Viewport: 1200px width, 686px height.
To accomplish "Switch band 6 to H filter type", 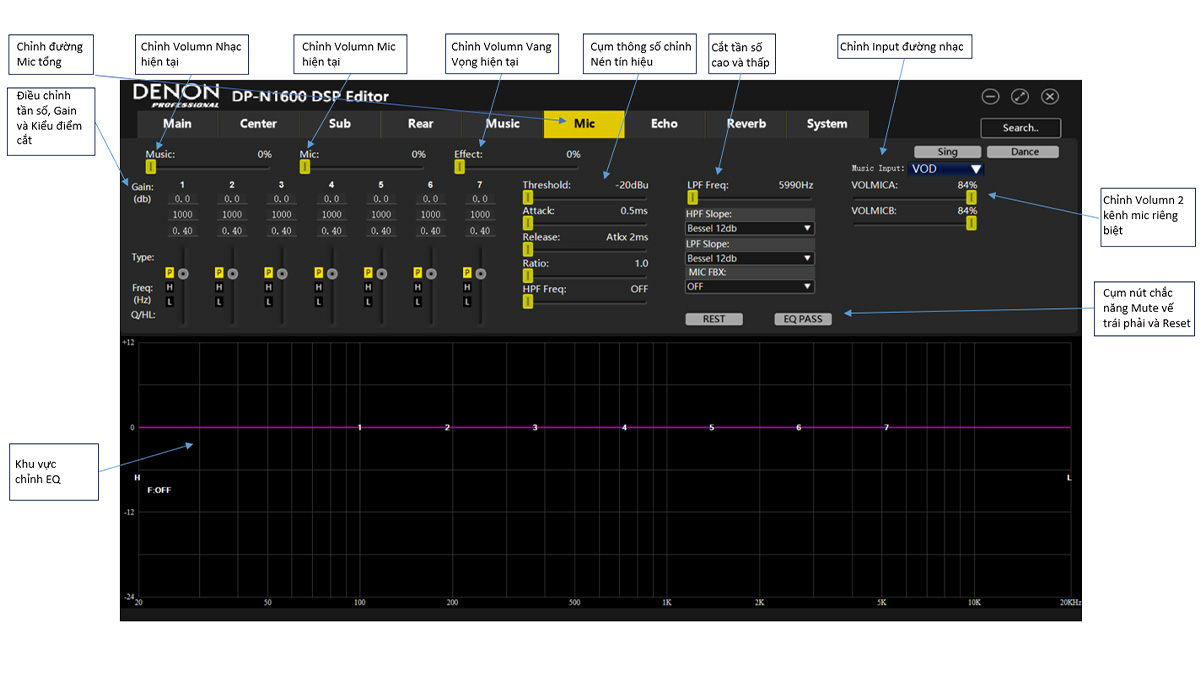I will click(x=417, y=287).
